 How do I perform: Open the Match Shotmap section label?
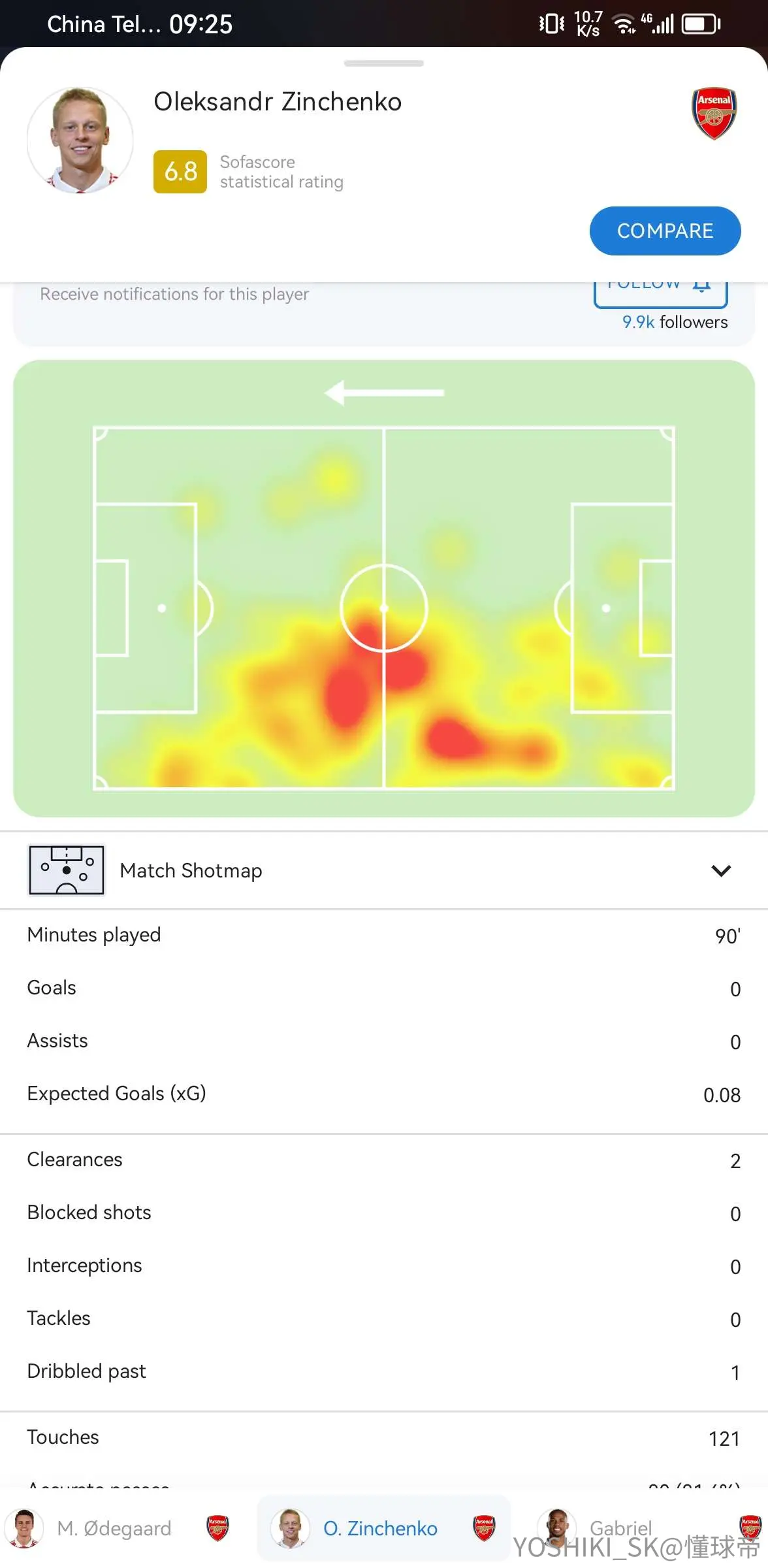pos(191,870)
